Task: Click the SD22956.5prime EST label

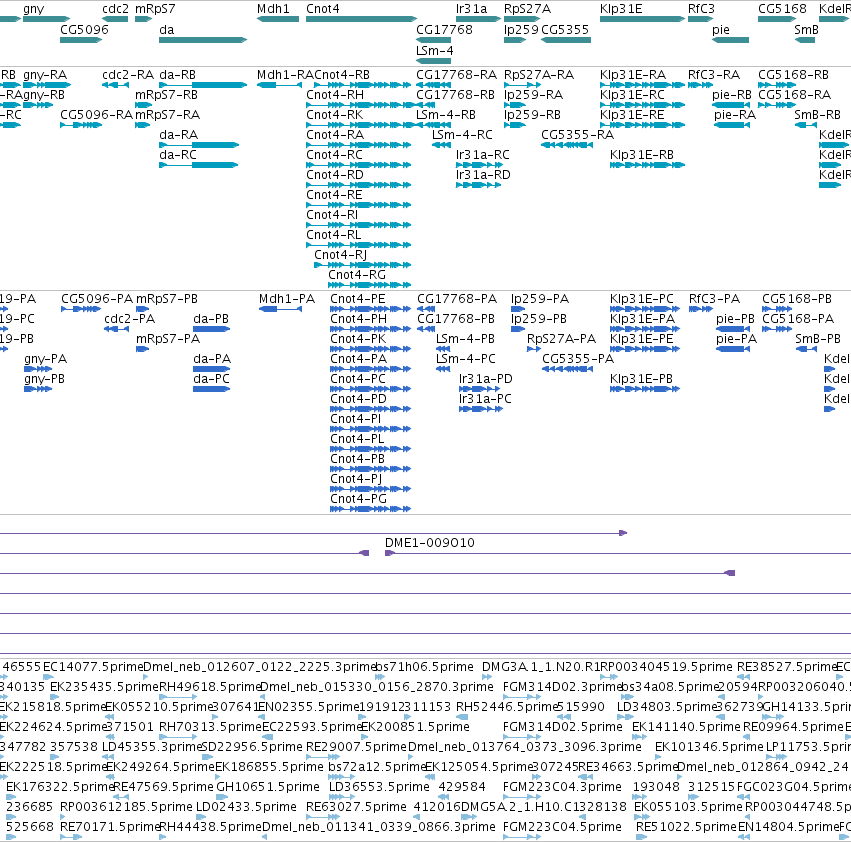Action: coord(252,746)
